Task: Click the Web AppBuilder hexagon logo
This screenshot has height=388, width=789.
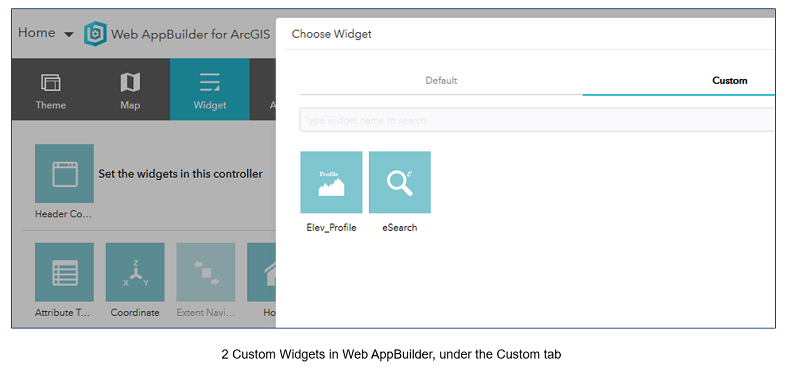Action: (x=96, y=34)
